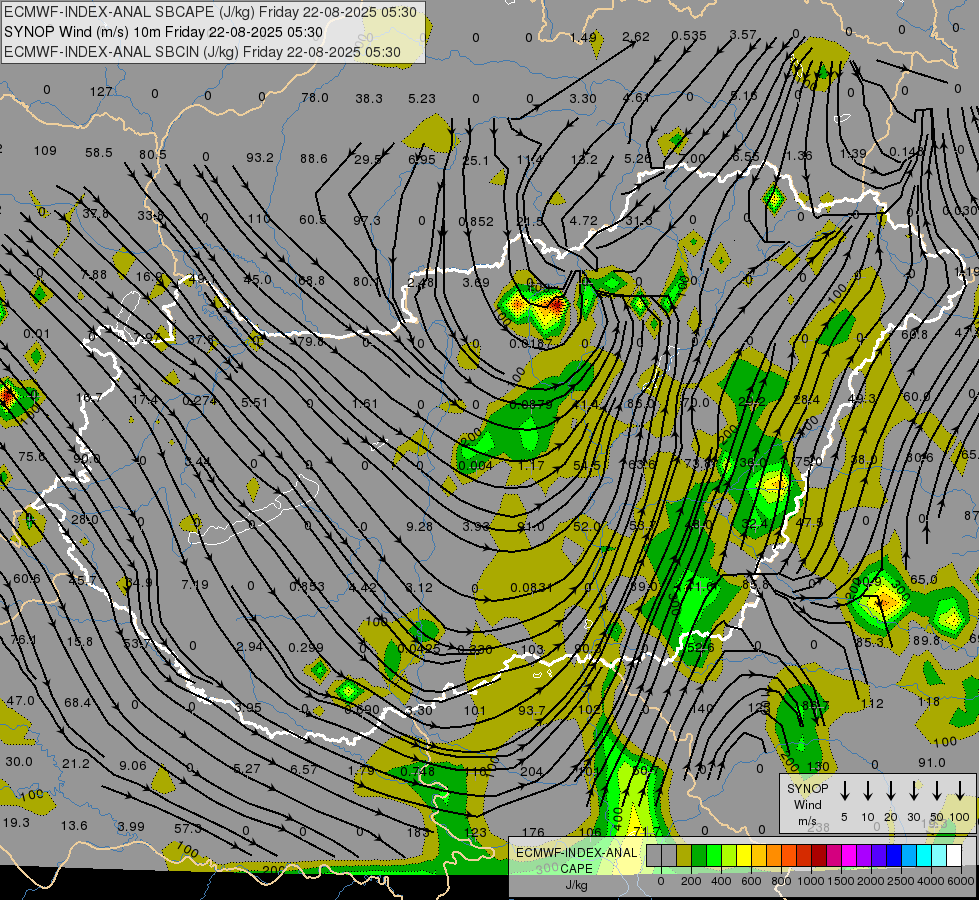
Task: Click the olive swatch in CAPE color scale
Action: [x=684, y=855]
